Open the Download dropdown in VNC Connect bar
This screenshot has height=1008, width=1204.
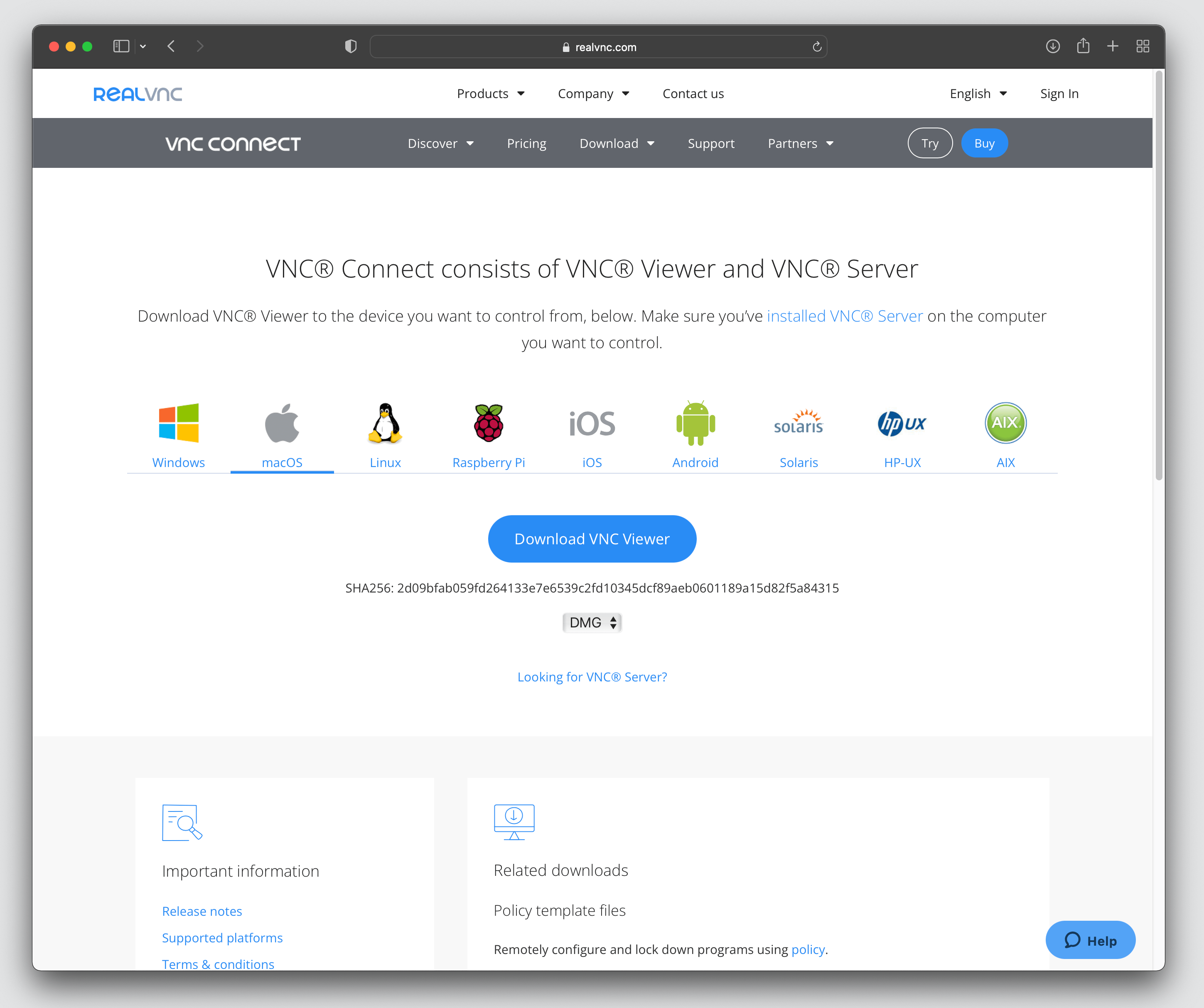click(x=617, y=143)
